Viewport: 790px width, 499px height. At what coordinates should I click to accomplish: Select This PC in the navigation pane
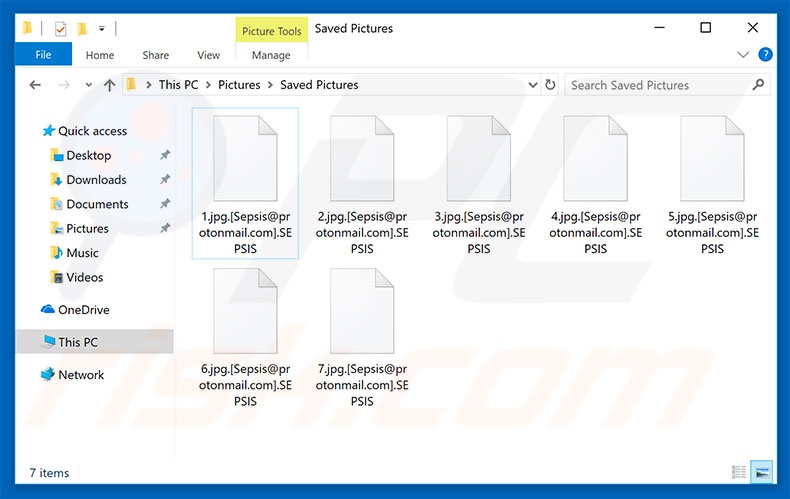tap(95, 342)
